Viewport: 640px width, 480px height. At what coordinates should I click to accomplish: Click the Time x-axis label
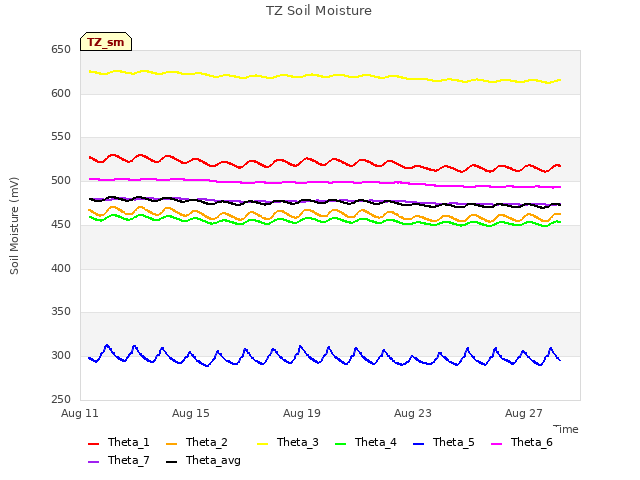click(x=566, y=429)
